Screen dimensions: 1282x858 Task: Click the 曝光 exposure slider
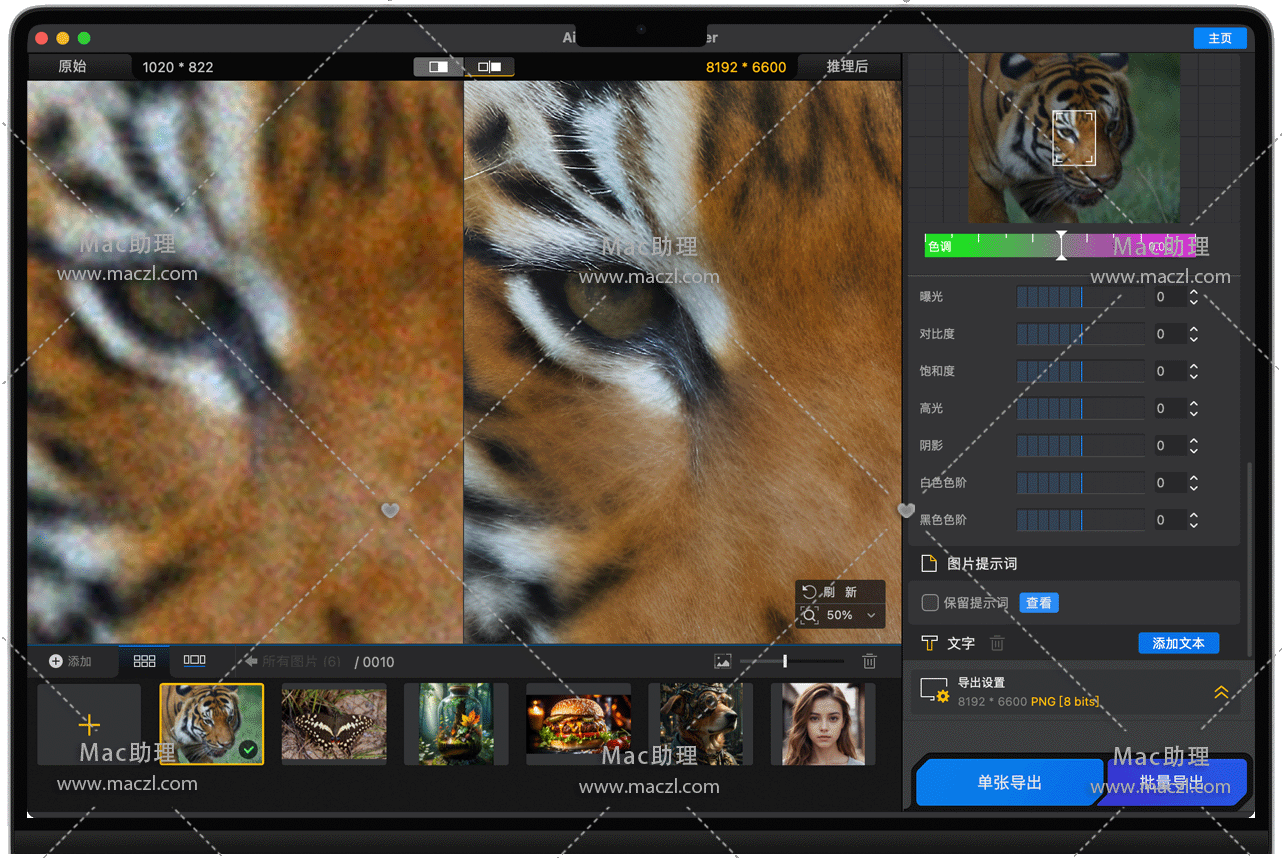pos(1080,297)
